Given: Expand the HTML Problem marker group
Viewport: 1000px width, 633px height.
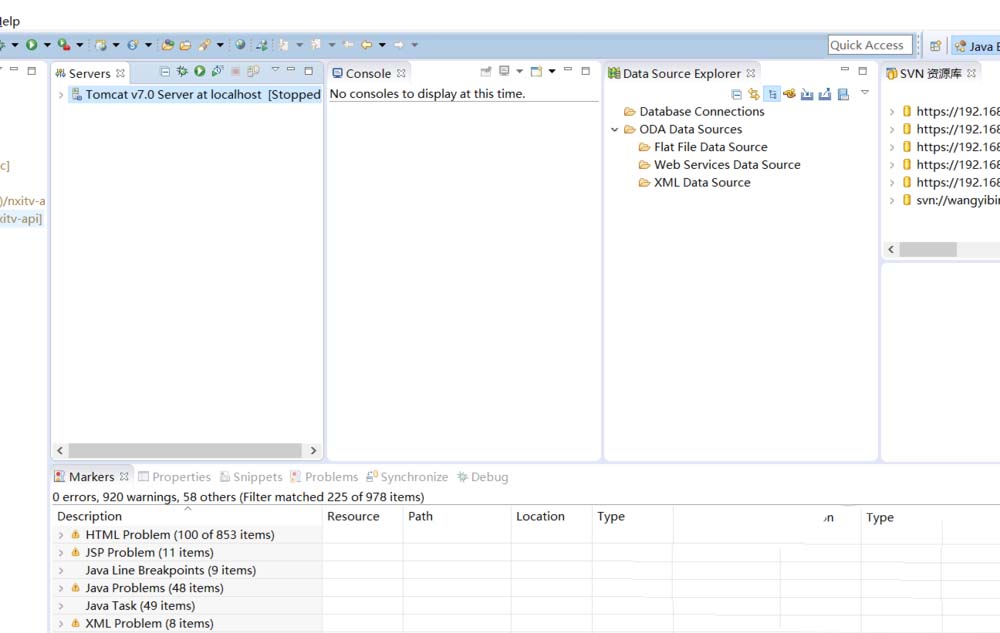Looking at the screenshot, I should tap(61, 535).
